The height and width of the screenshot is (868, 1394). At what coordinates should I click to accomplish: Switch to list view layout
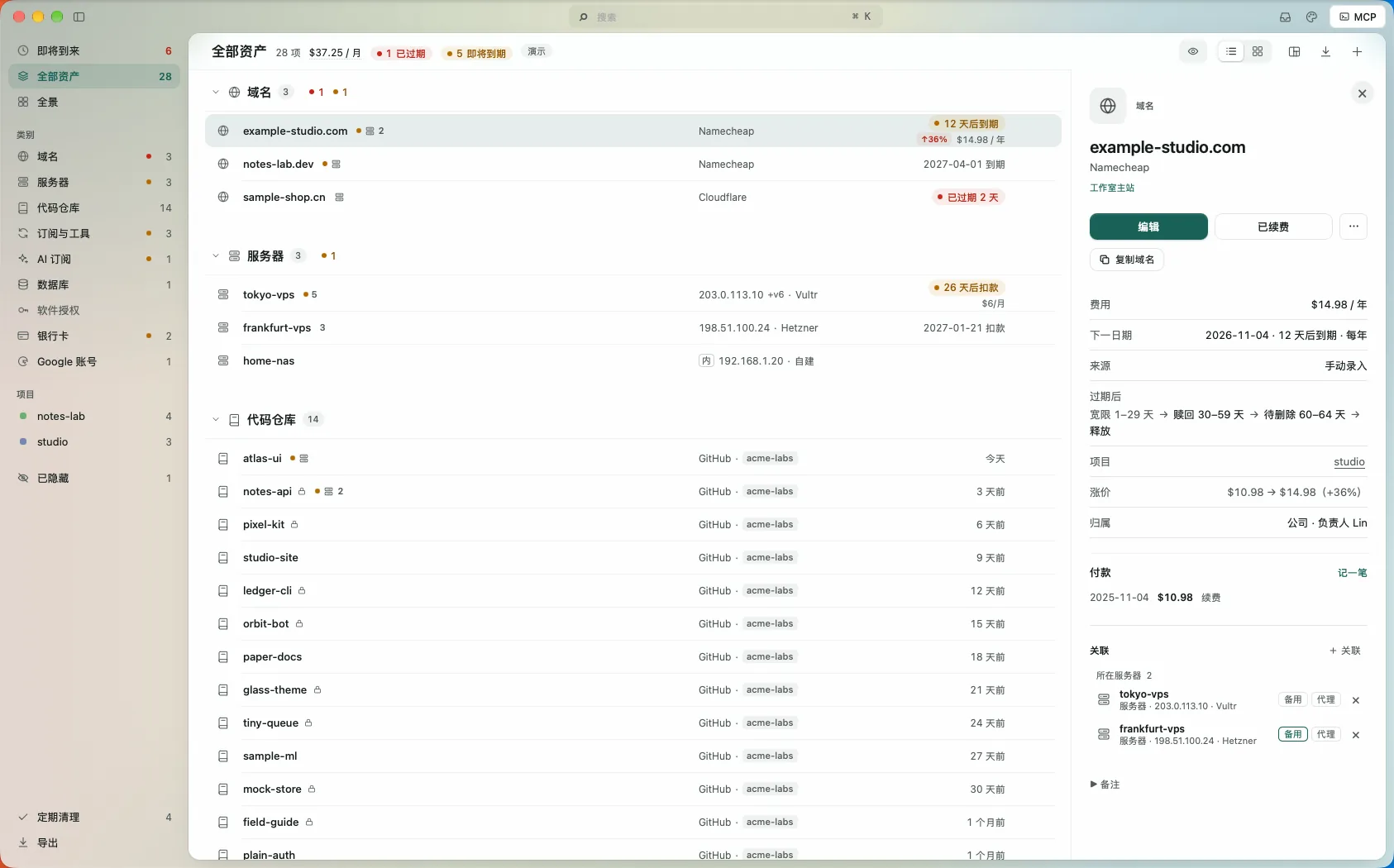click(1231, 51)
